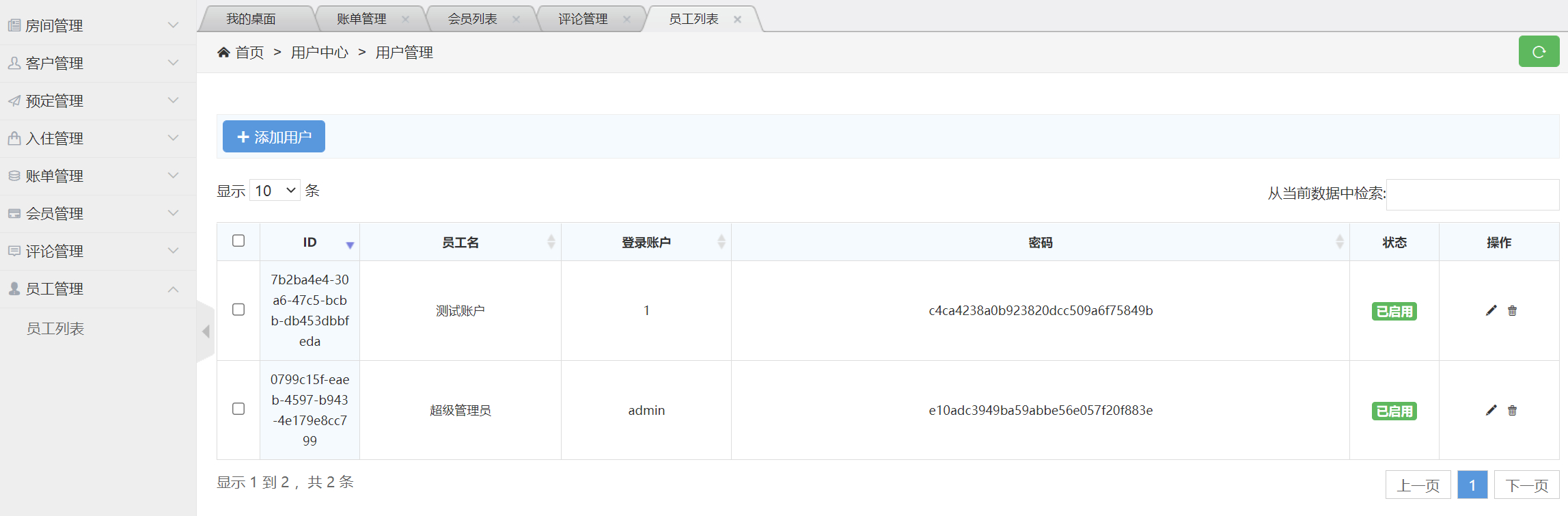Delete 超级管理员 using the trash icon
1568x516 pixels.
[1512, 411]
